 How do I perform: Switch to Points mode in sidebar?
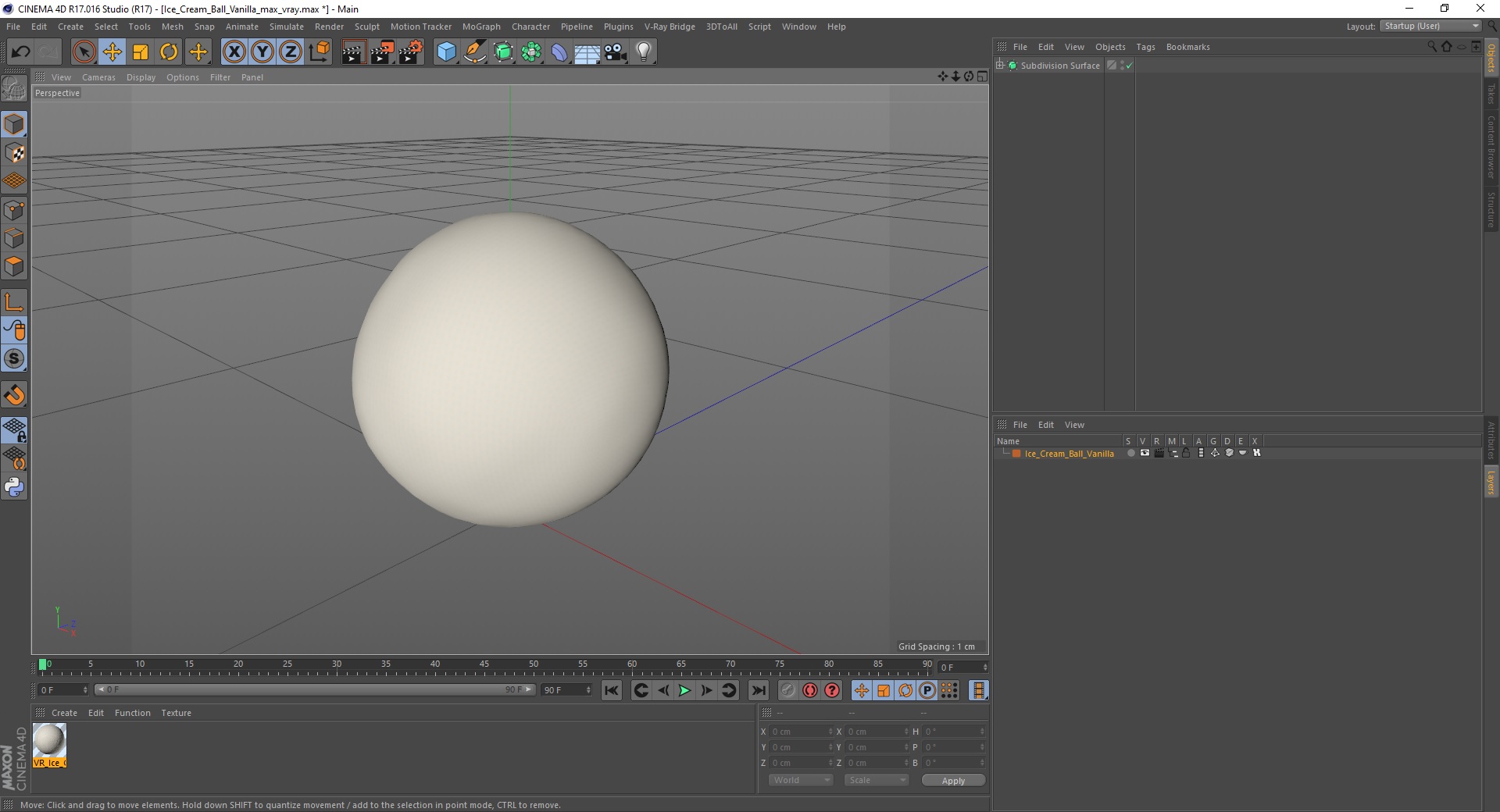[14, 210]
